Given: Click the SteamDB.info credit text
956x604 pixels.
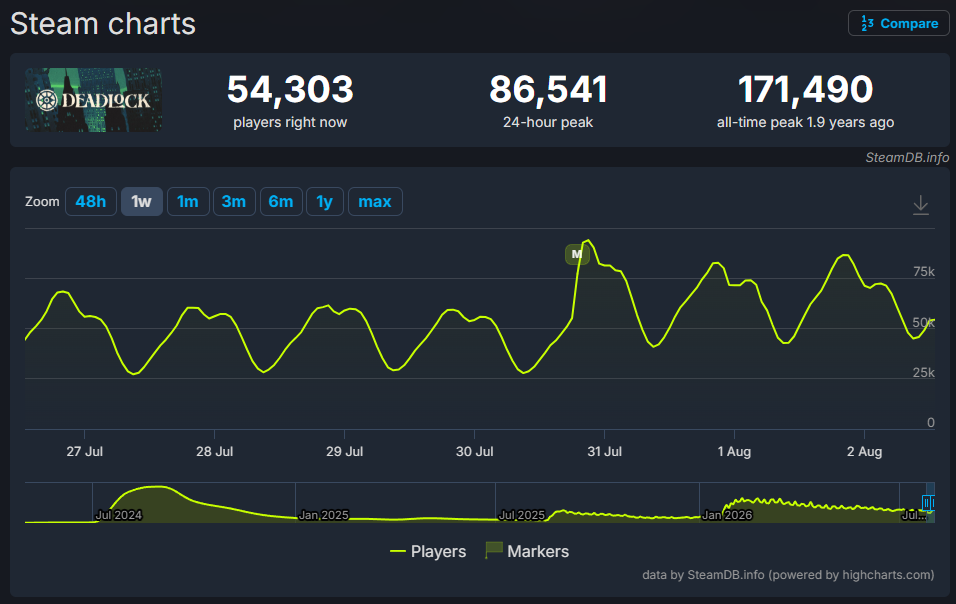Looking at the screenshot, I should [907, 157].
